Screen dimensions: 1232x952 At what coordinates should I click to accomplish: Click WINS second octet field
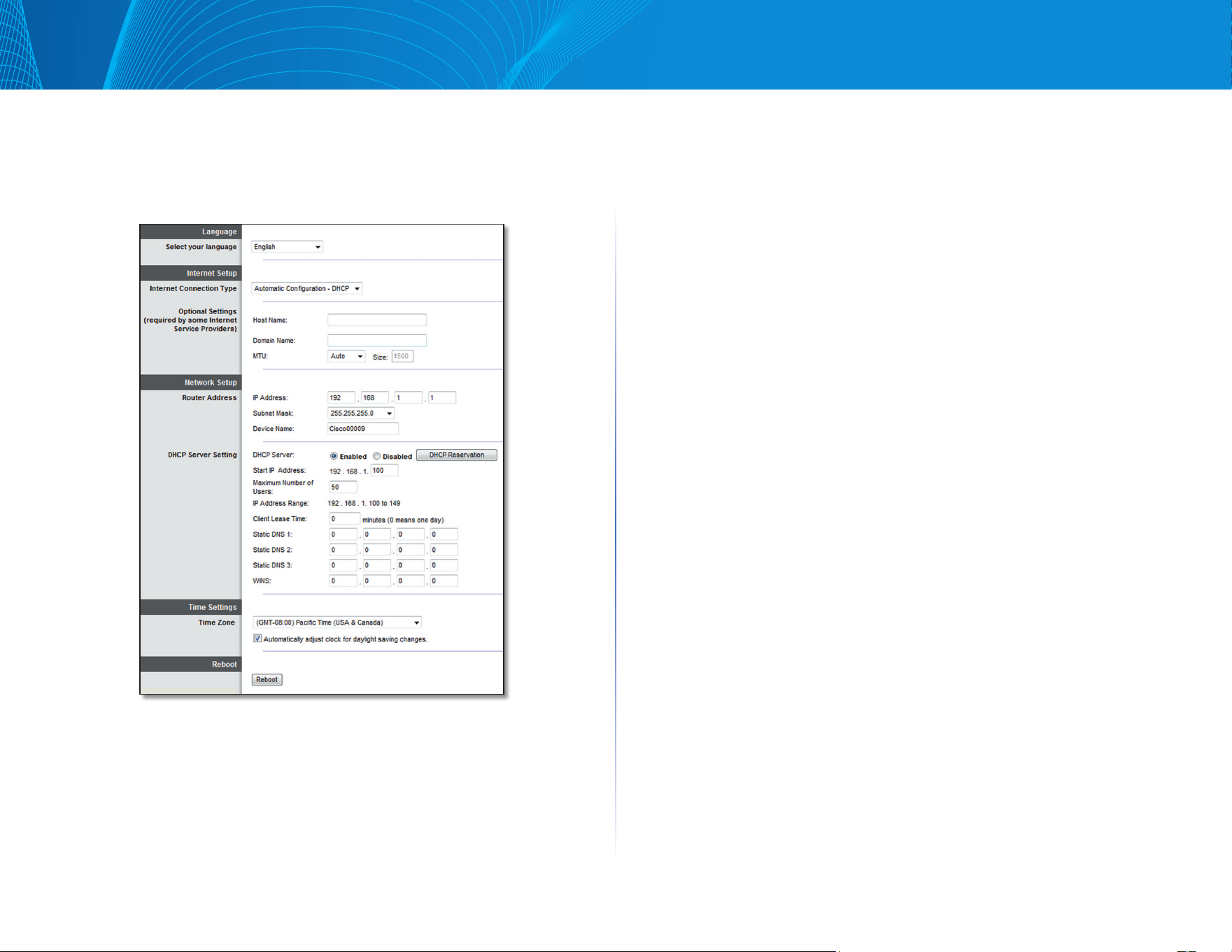377,581
